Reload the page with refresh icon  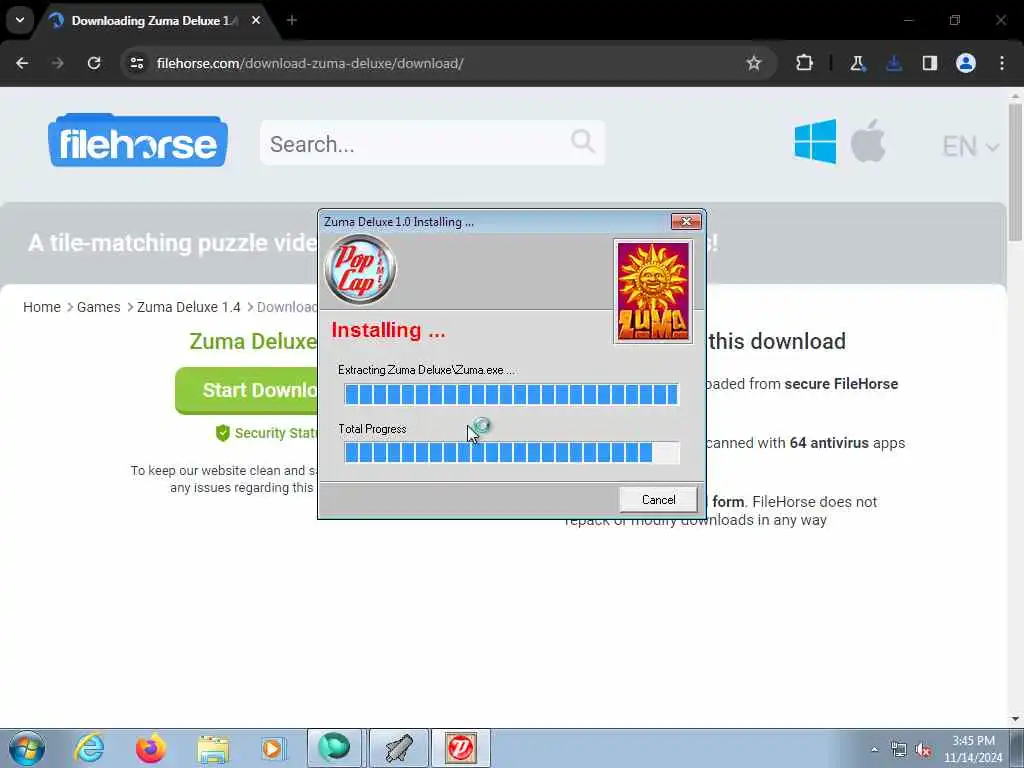(x=94, y=63)
